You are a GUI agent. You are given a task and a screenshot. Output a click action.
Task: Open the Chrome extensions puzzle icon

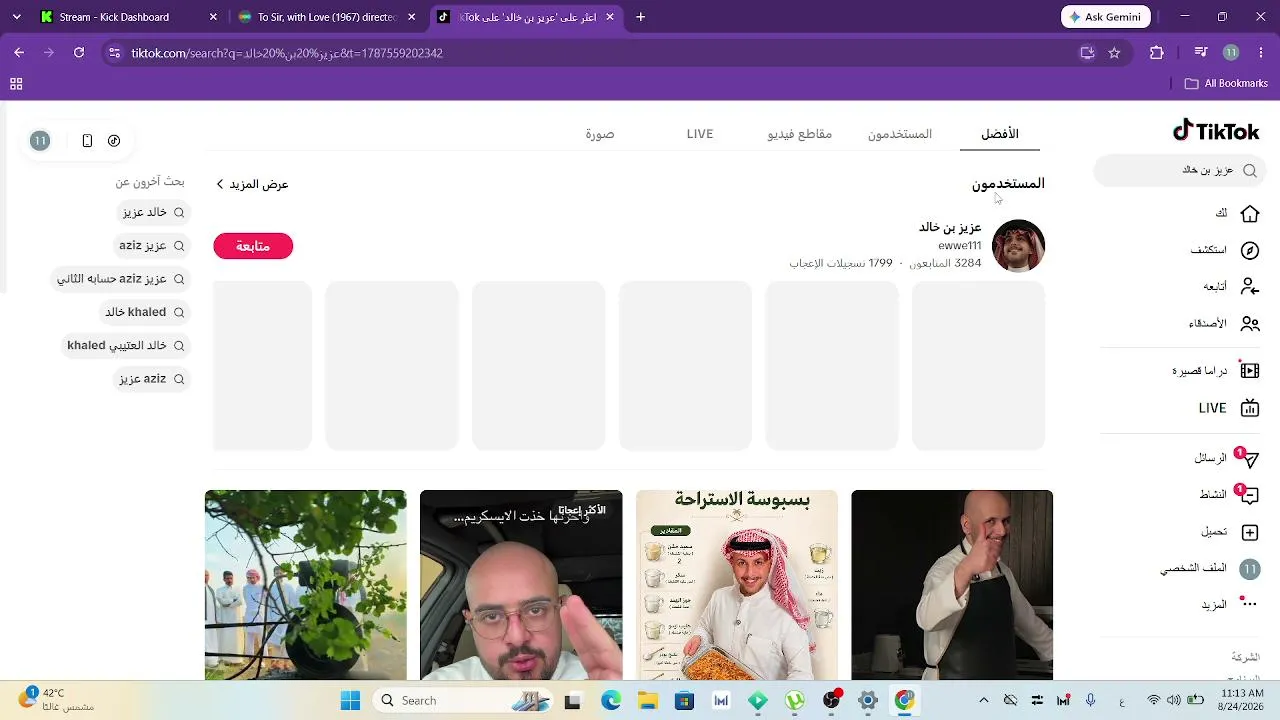[x=1157, y=53]
